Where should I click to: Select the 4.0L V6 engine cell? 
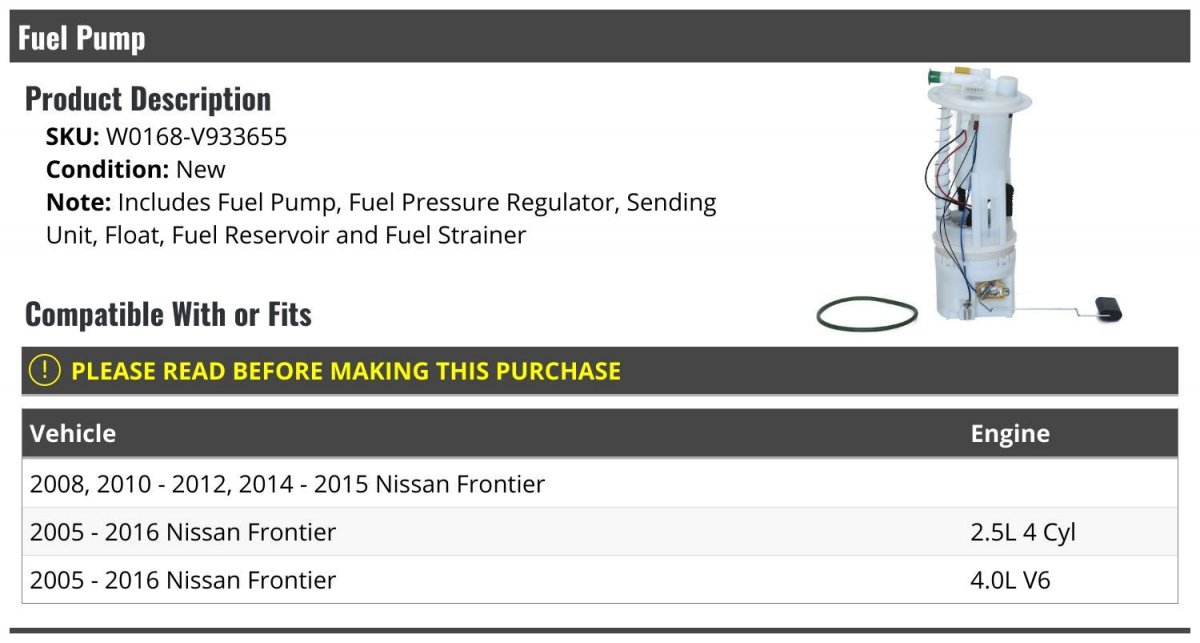[x=1010, y=580]
